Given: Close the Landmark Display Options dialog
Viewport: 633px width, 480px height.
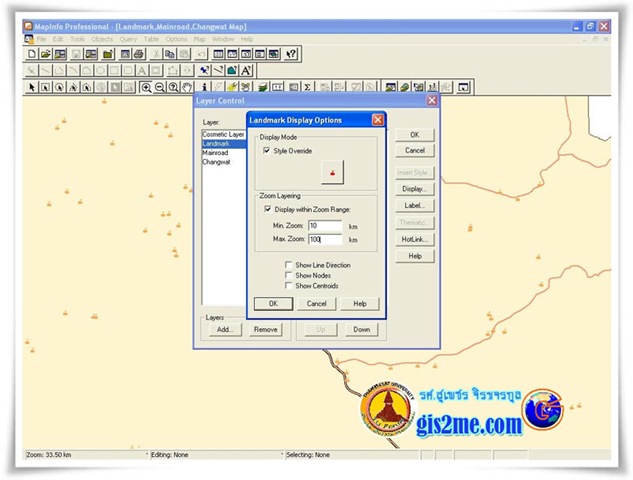Looking at the screenshot, I should point(377,120).
